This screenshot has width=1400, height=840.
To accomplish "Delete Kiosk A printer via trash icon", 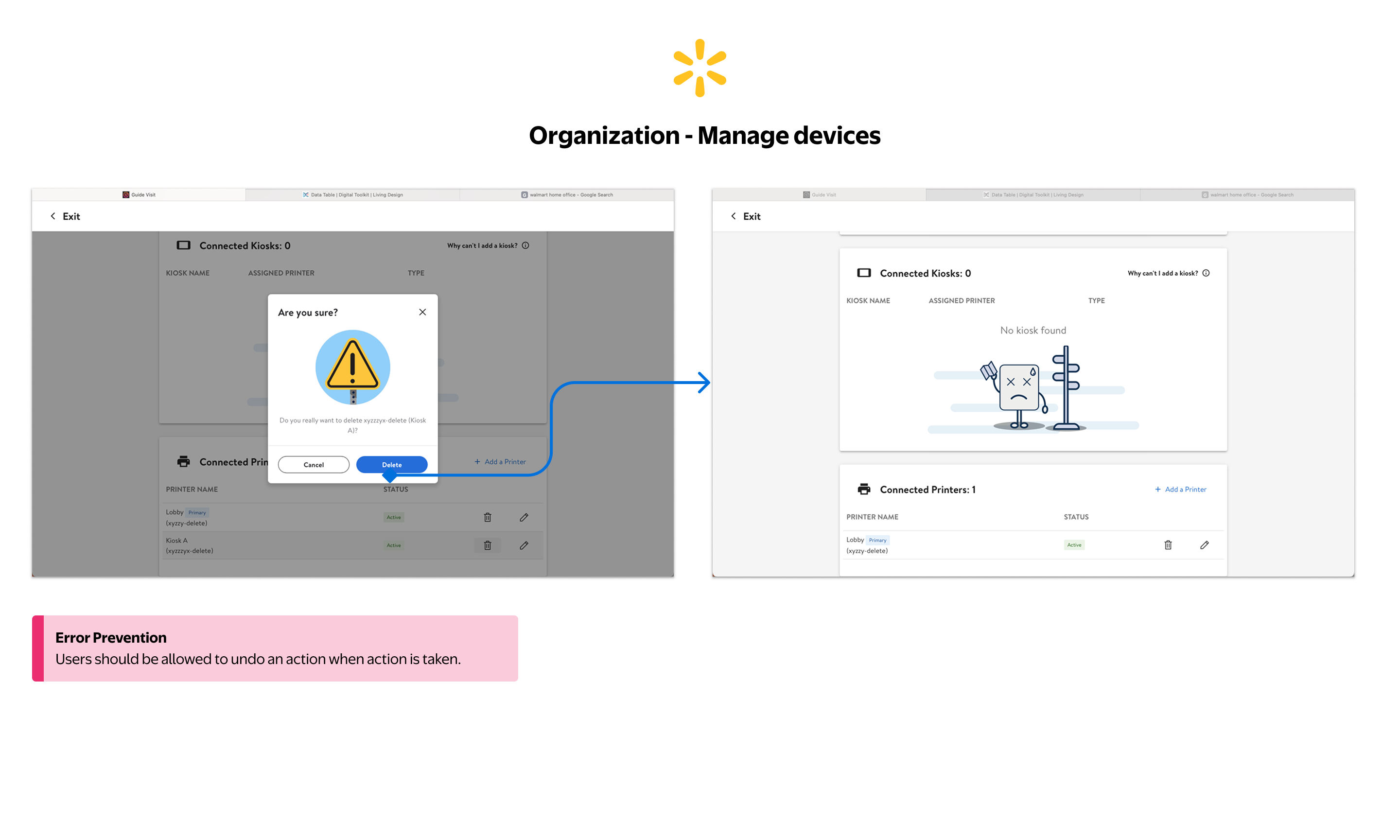I will tap(487, 545).
